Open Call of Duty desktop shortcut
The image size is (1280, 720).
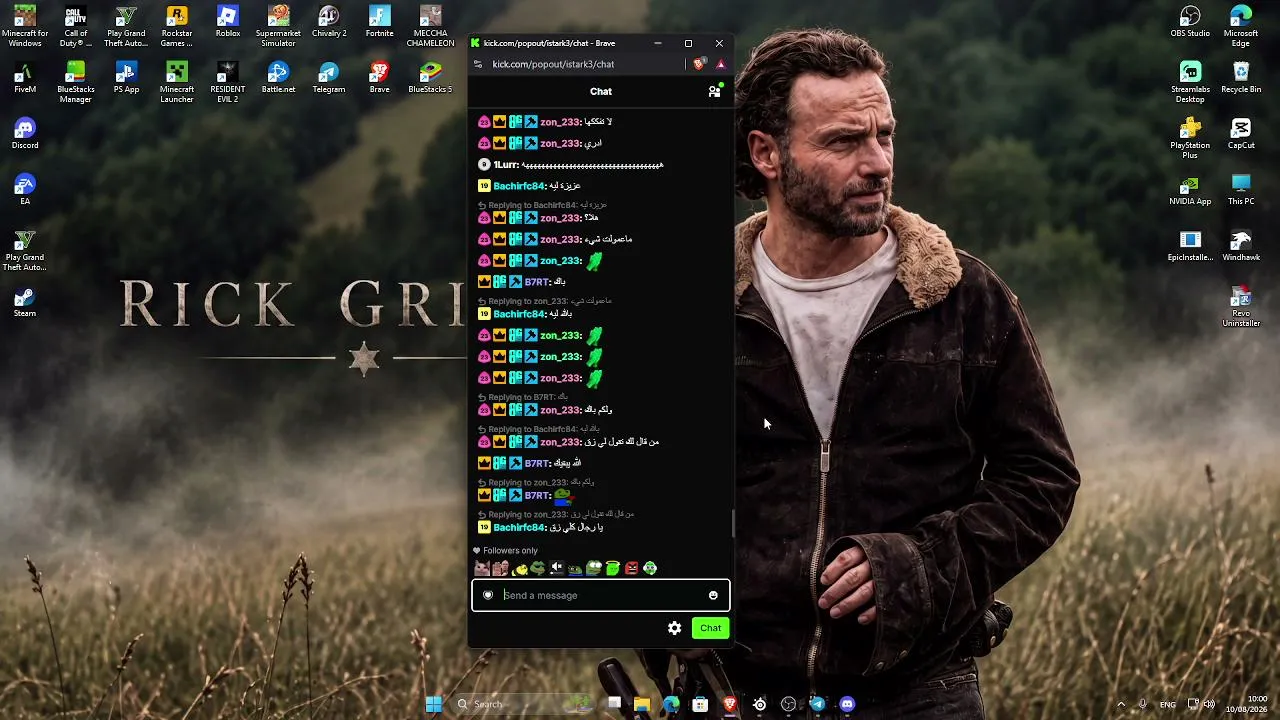[x=75, y=26]
